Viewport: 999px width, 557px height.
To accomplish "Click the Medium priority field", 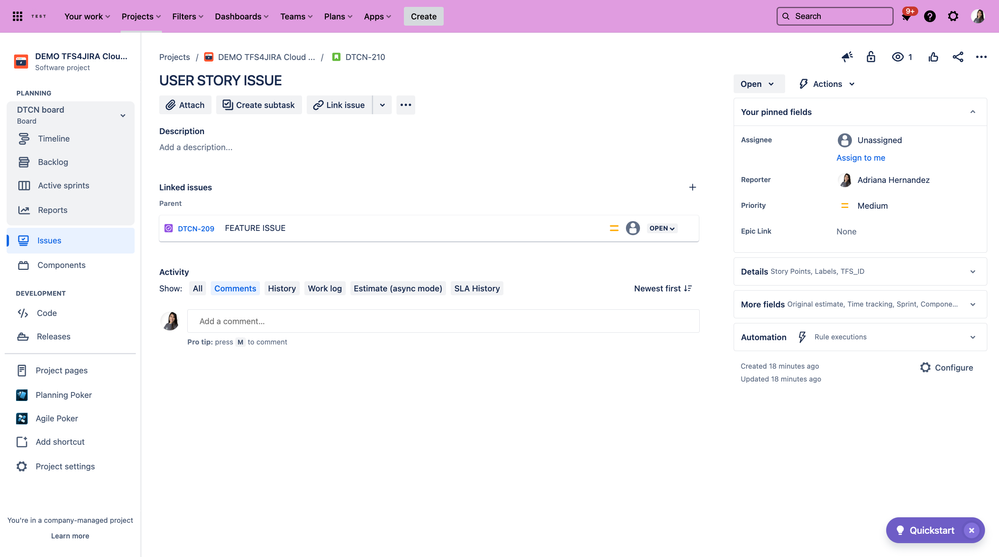I will [863, 206].
